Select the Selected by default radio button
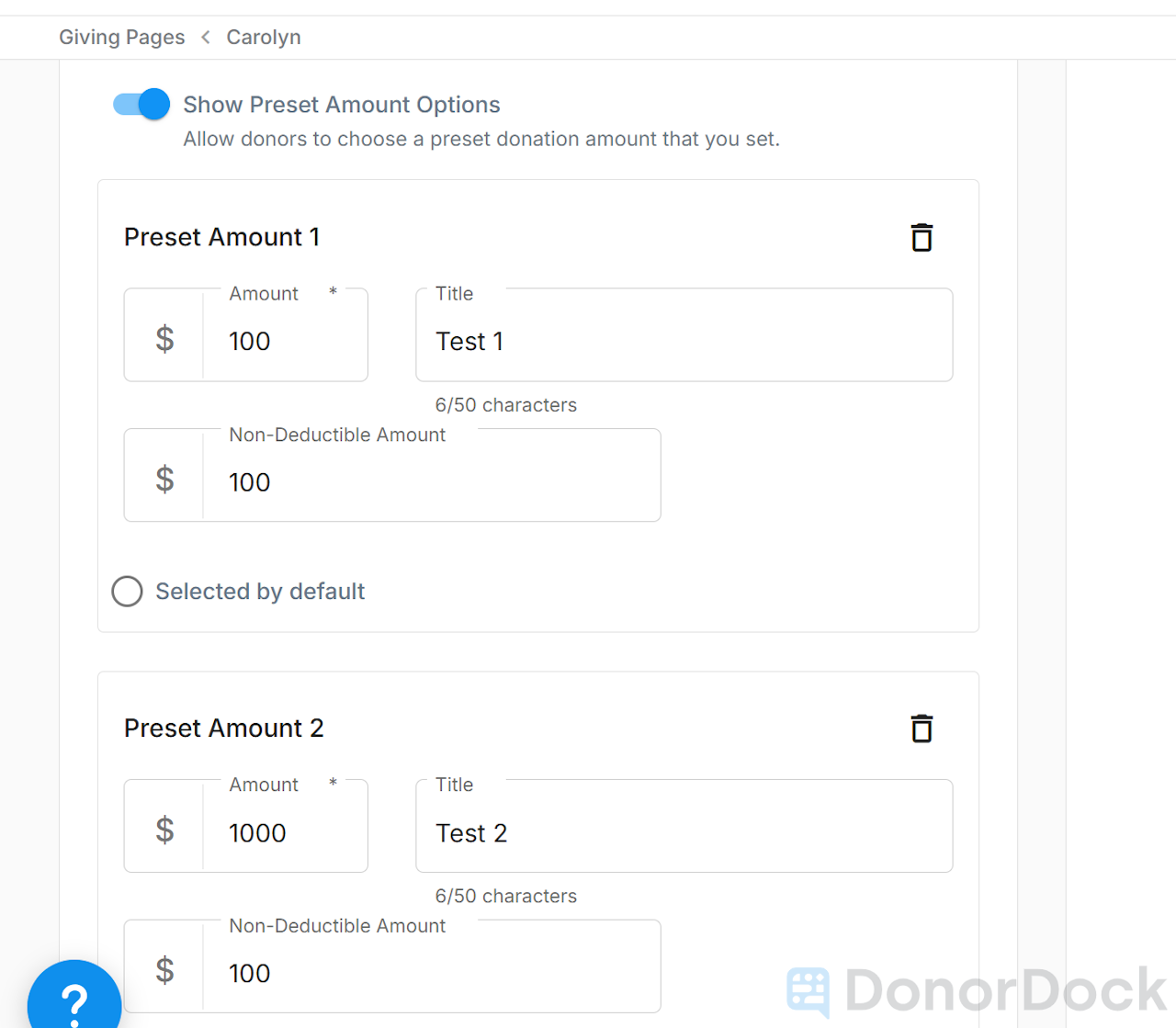 [127, 591]
